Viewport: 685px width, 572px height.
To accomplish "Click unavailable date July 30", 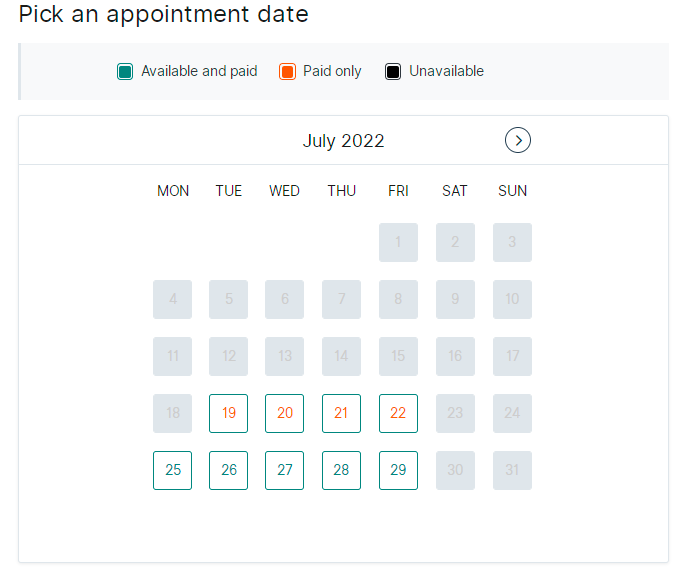I will [455, 470].
